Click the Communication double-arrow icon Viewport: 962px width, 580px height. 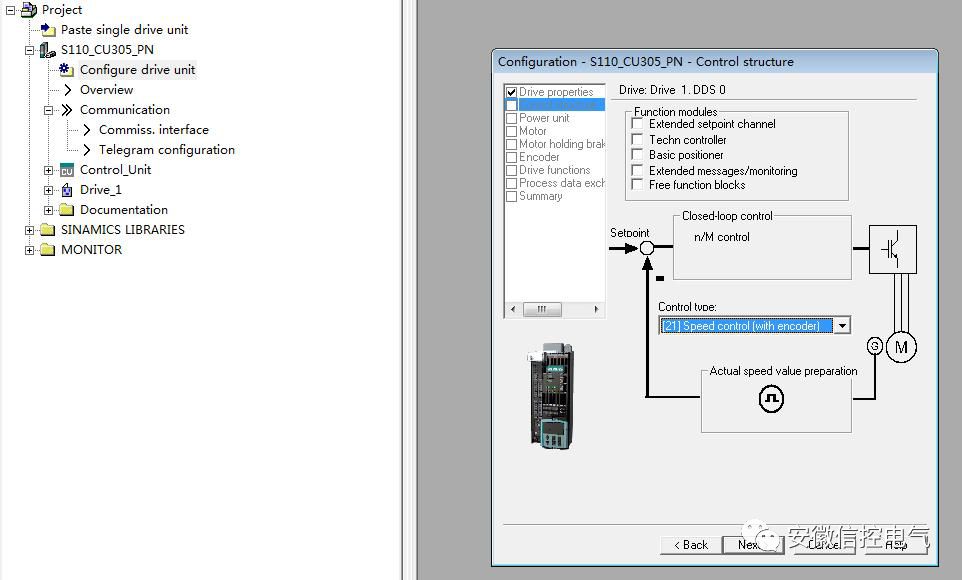[67, 110]
